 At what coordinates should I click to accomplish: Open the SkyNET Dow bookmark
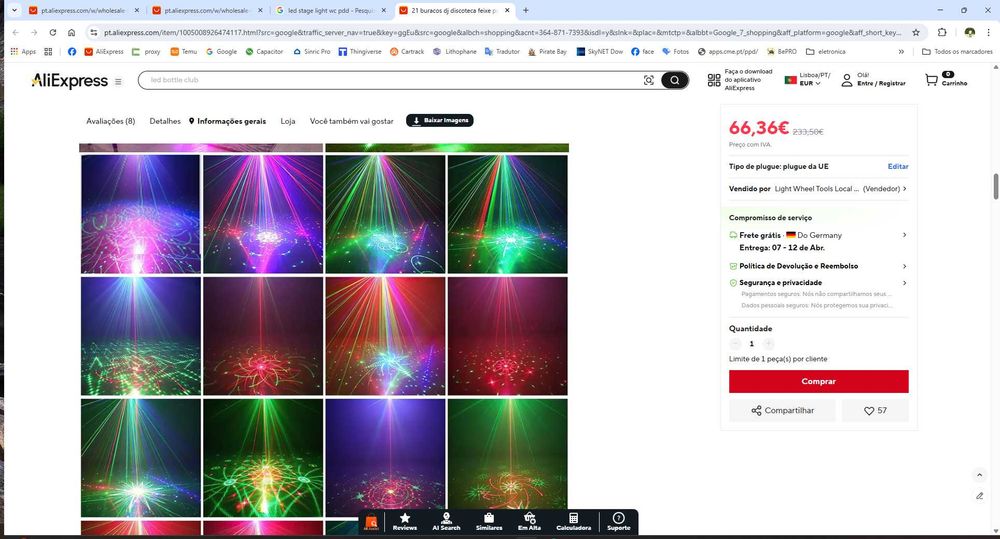(x=599, y=52)
